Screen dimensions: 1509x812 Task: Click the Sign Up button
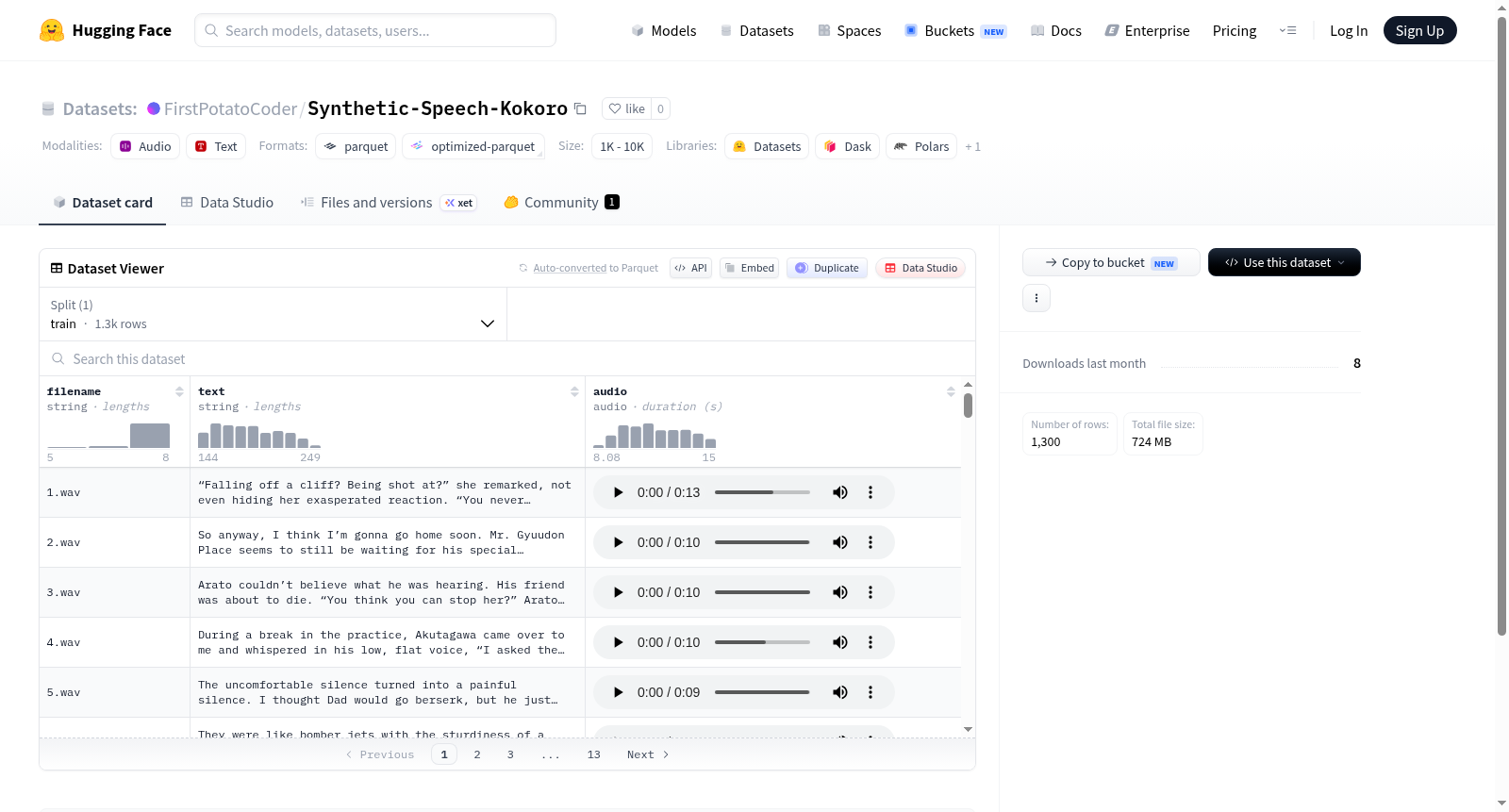pos(1420,30)
